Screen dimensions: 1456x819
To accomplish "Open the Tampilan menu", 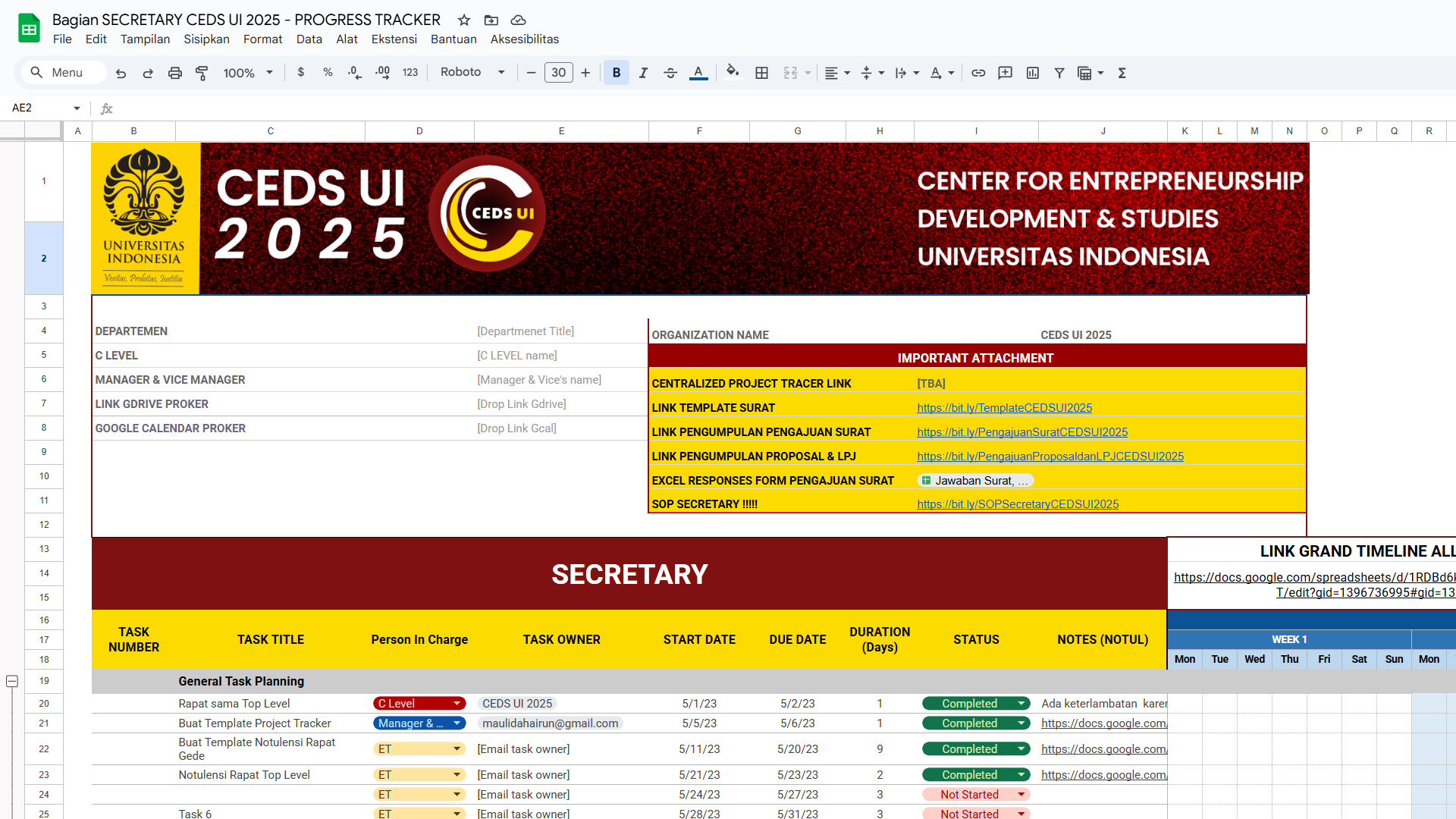I will (145, 39).
